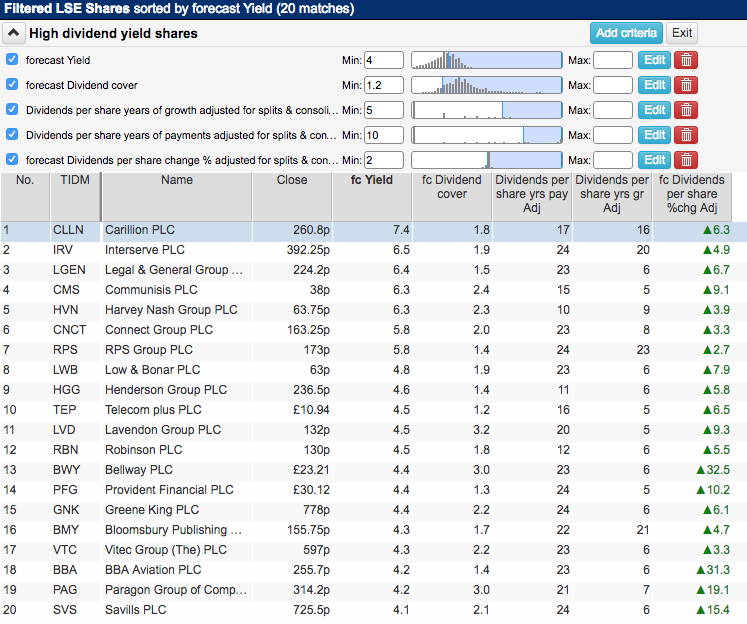Viewport: 747px width, 624px height.
Task: Collapse the High dividend yield shares panel
Action: [13, 33]
